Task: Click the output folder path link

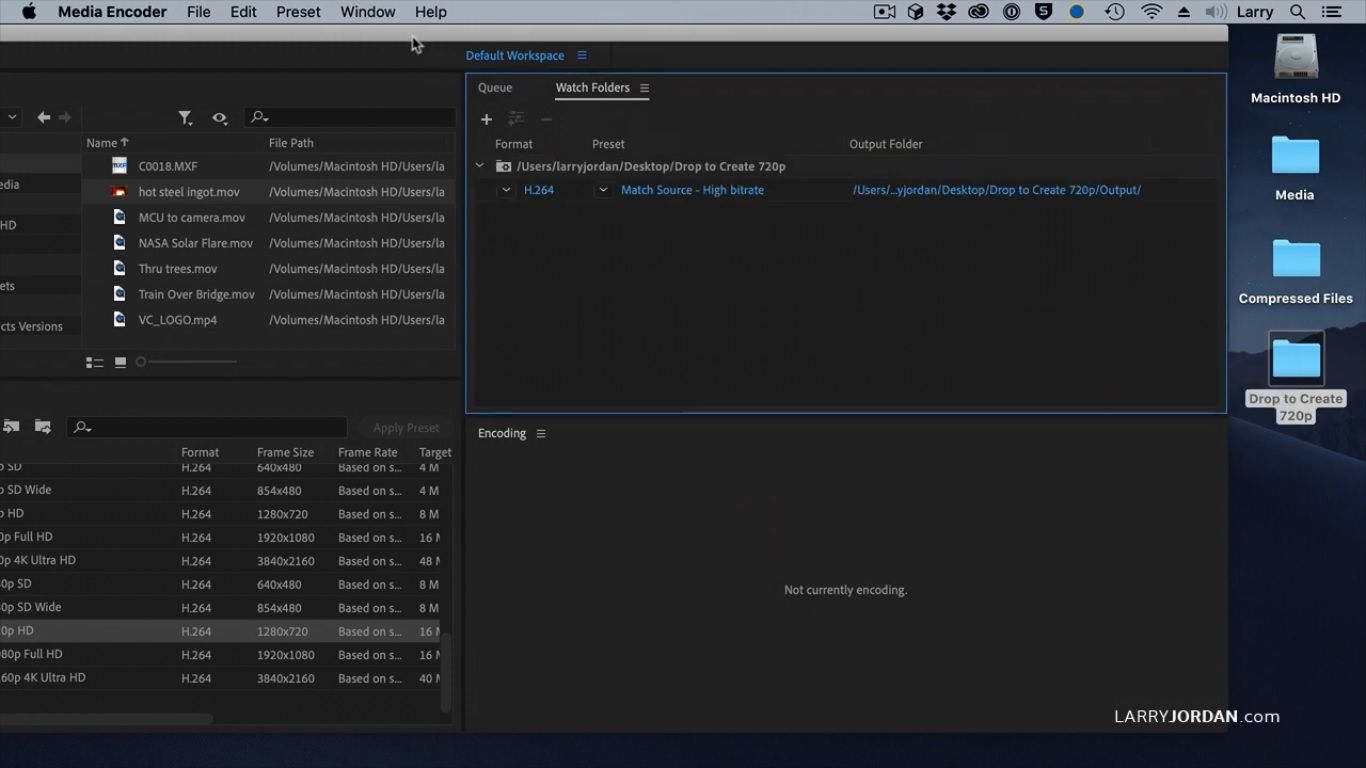Action: pyautogui.click(x=996, y=190)
